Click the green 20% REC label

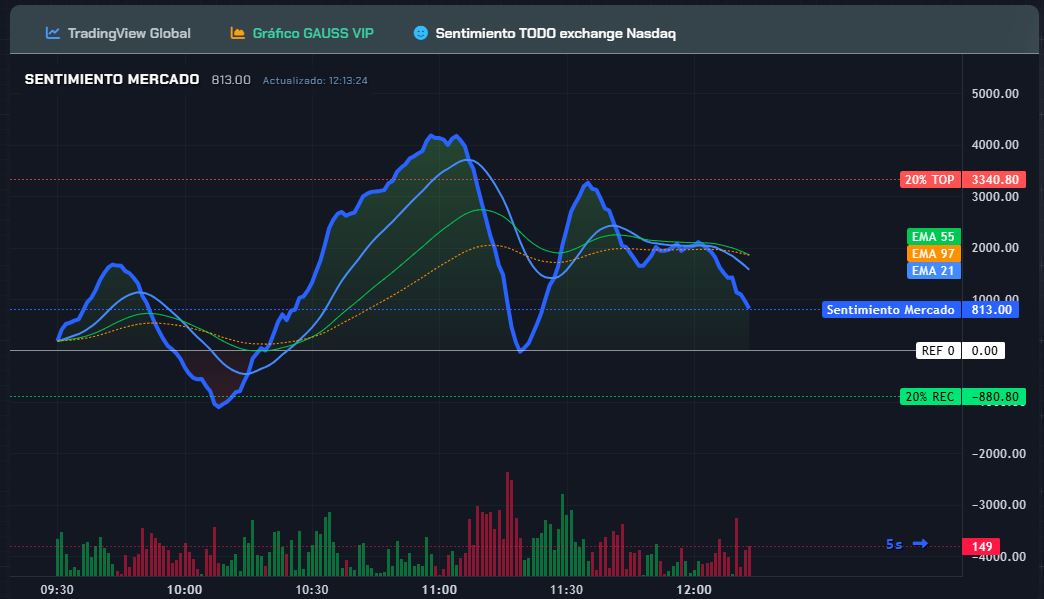930,397
